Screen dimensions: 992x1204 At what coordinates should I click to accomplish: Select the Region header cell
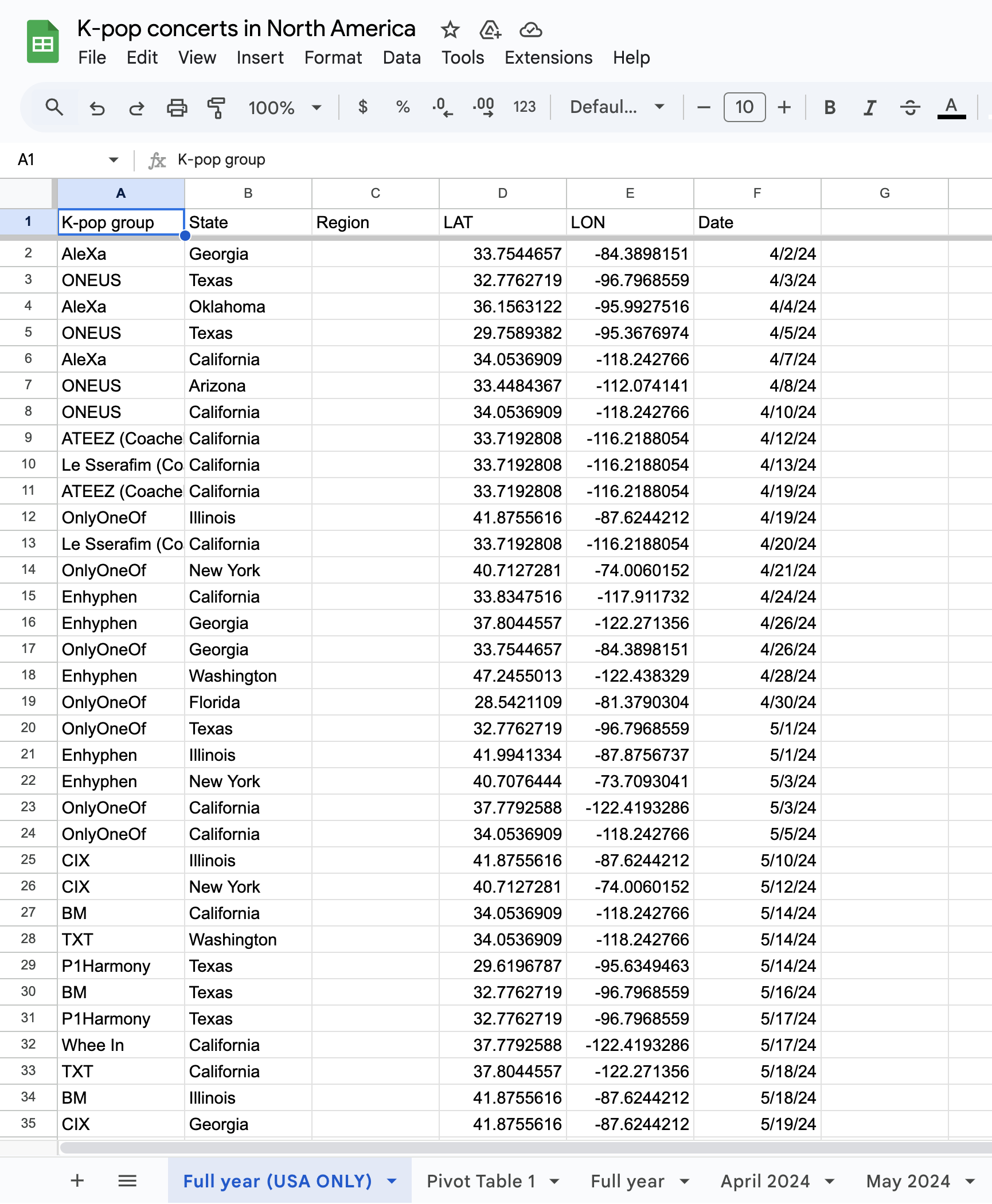tap(376, 222)
